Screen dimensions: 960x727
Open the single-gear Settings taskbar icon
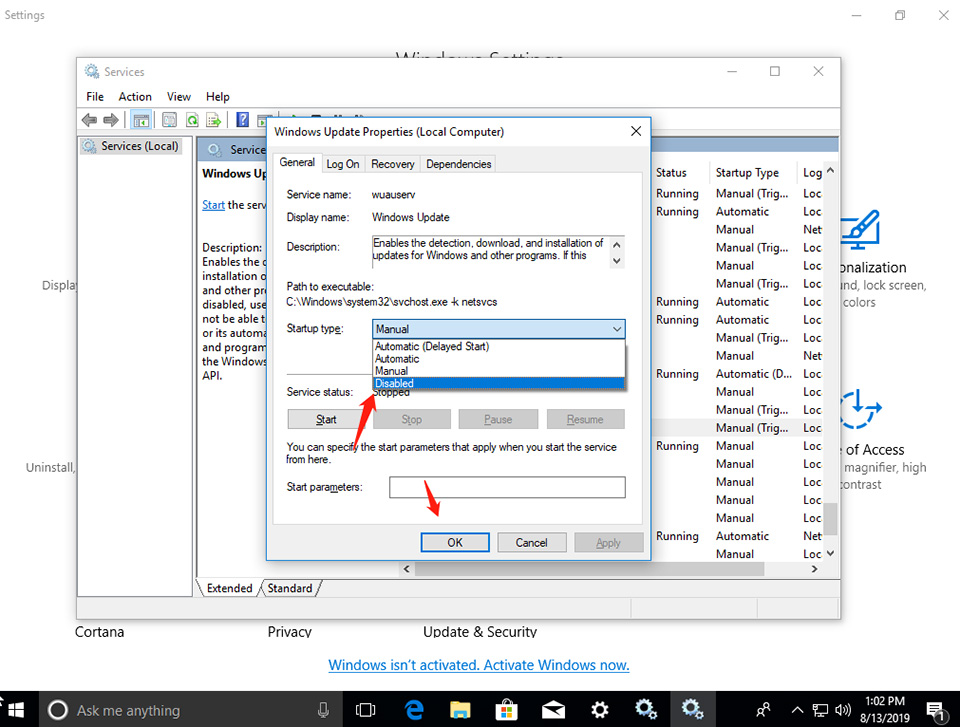(599, 710)
